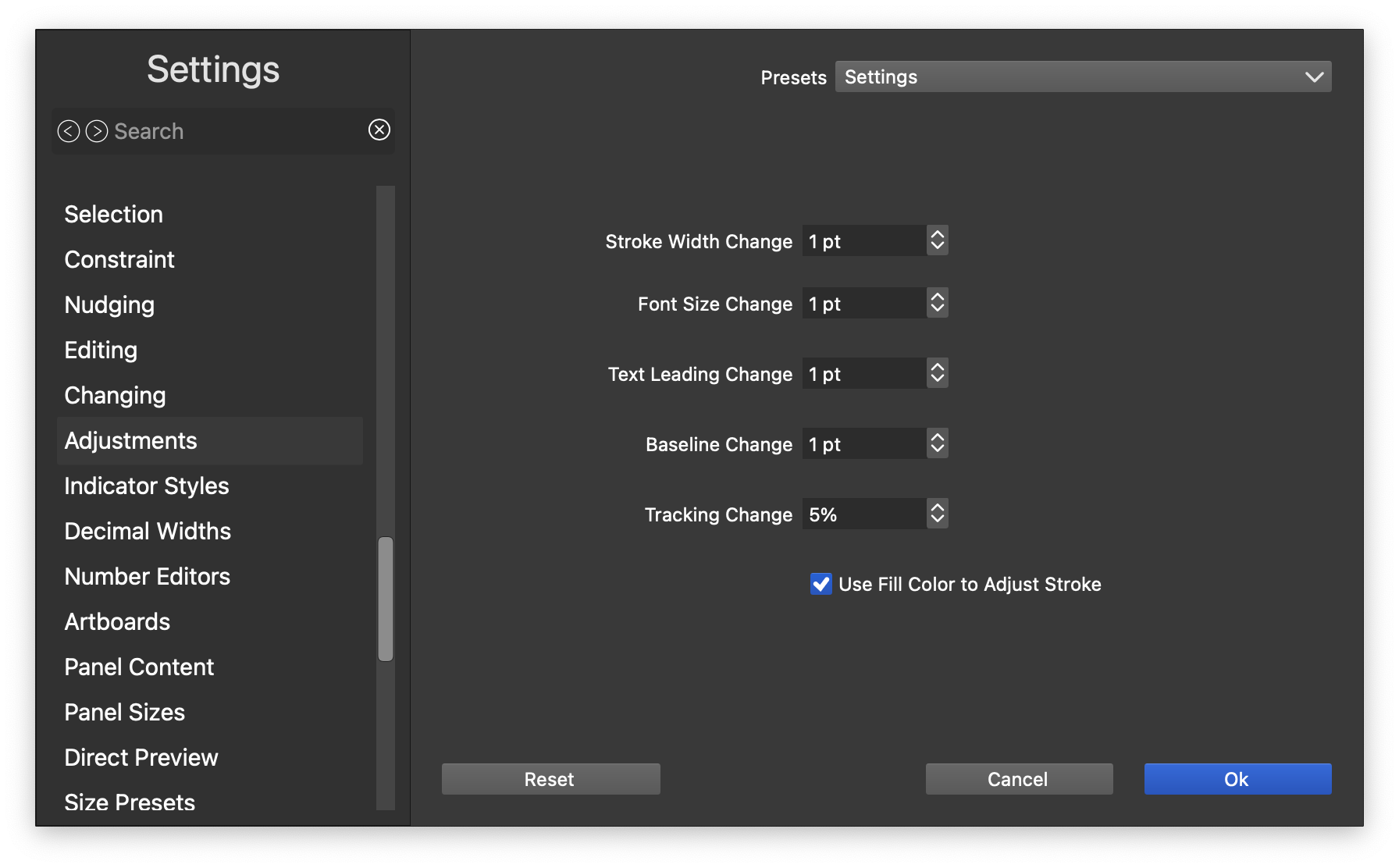Screen dimensions: 1399x868
Task: Disable Use Fill Color to Adjust Stroke
Action: 821,584
